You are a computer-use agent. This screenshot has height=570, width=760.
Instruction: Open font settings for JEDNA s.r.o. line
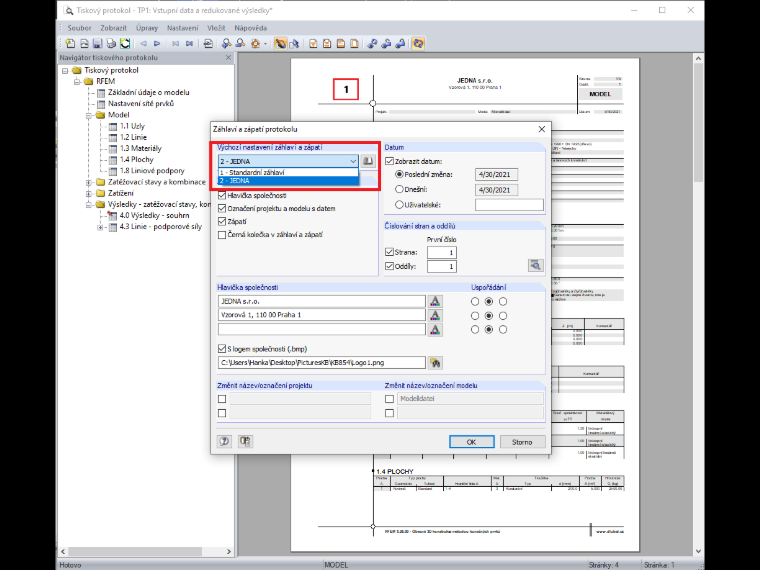tap(435, 301)
